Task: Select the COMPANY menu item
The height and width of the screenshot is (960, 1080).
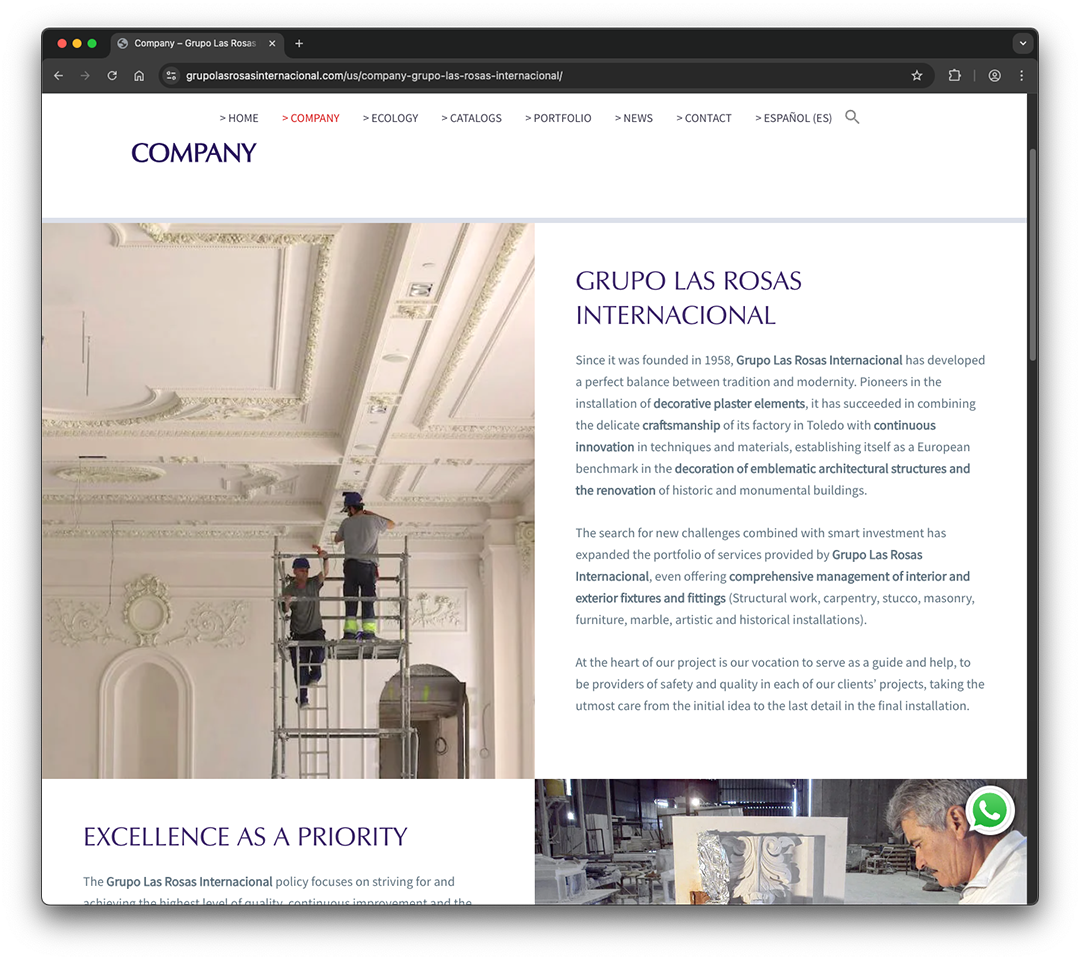Action: 311,118
